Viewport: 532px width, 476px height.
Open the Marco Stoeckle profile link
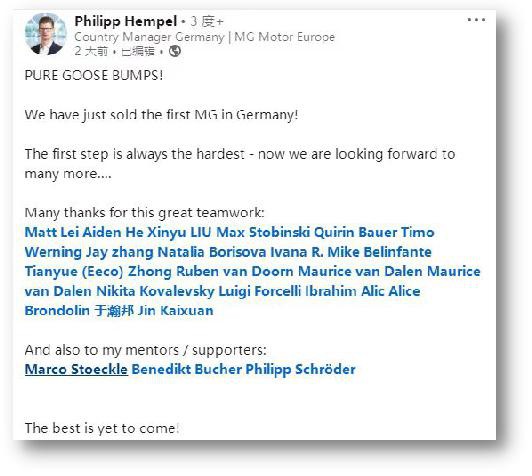pyautogui.click(x=76, y=369)
